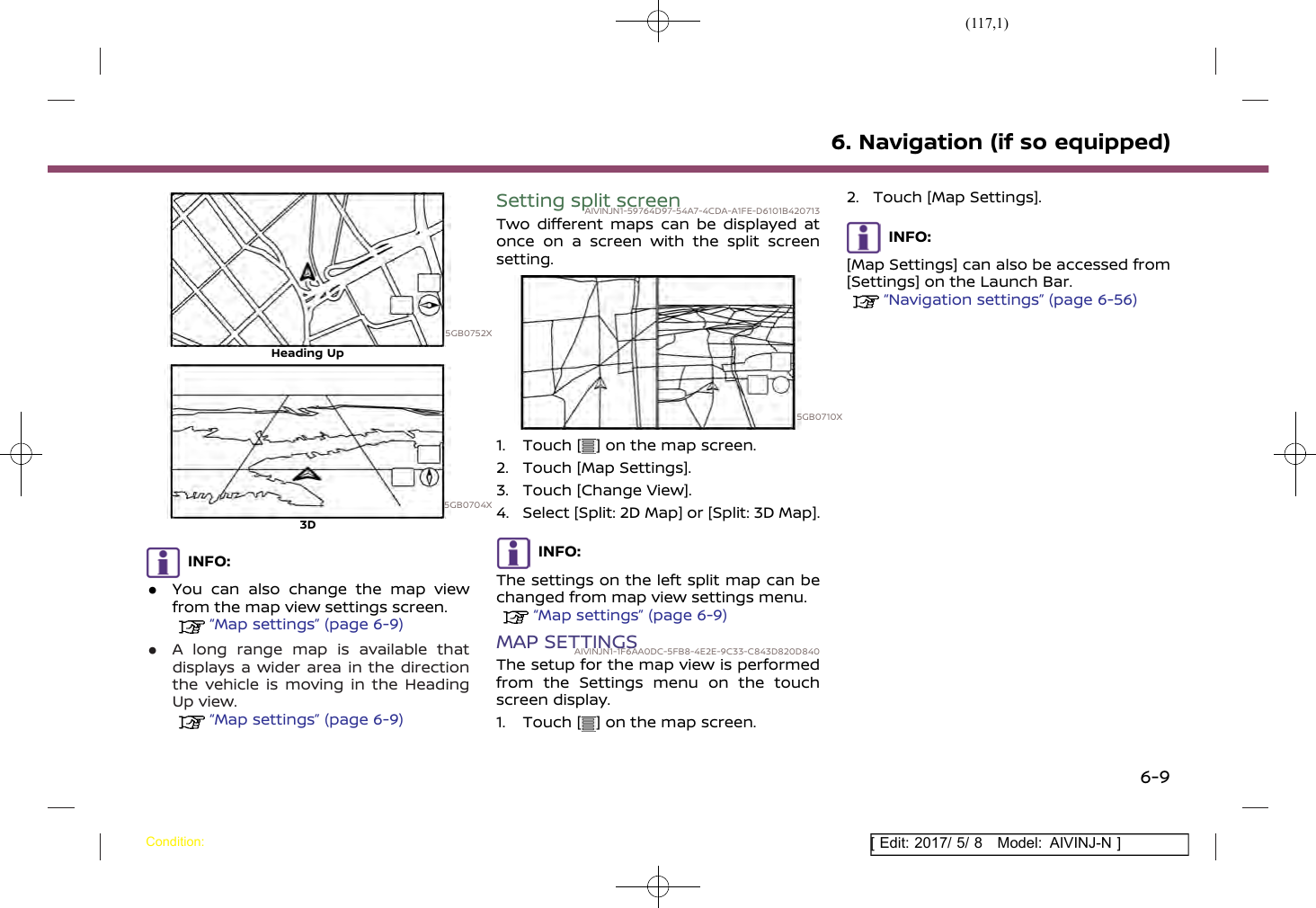1316x908 pixels.
Task: Click the 'Setting split screen' heading
Action: [x=588, y=200]
